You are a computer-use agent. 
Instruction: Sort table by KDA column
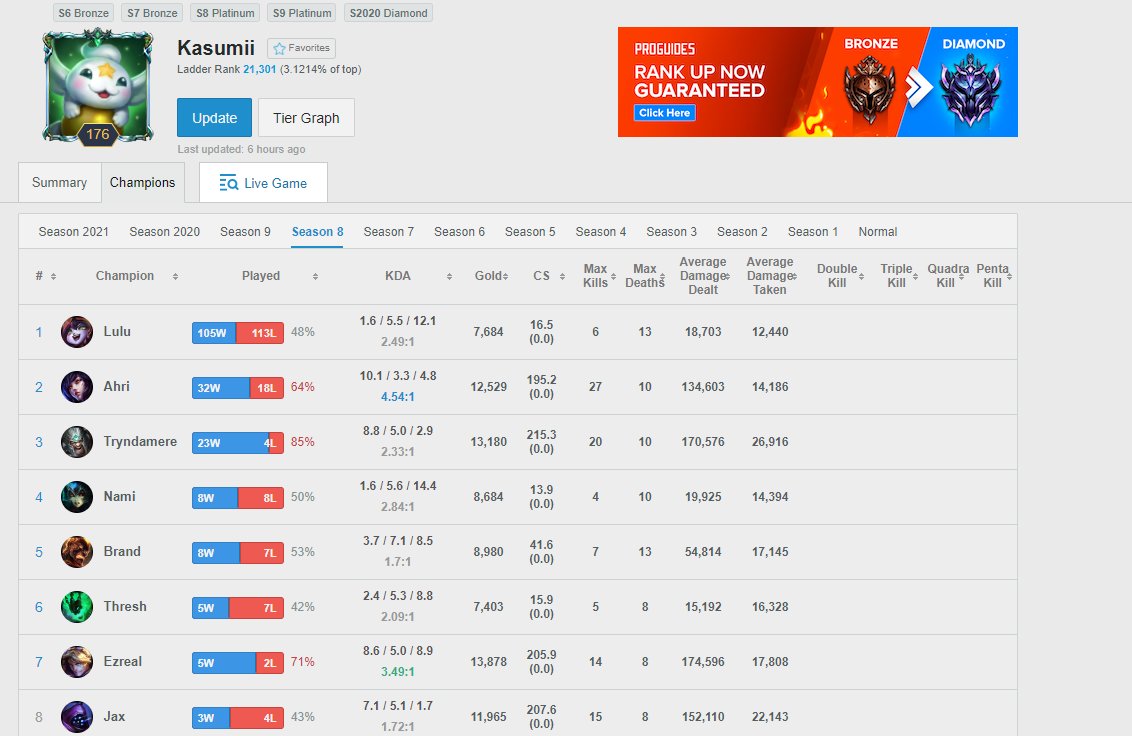[x=418, y=276]
